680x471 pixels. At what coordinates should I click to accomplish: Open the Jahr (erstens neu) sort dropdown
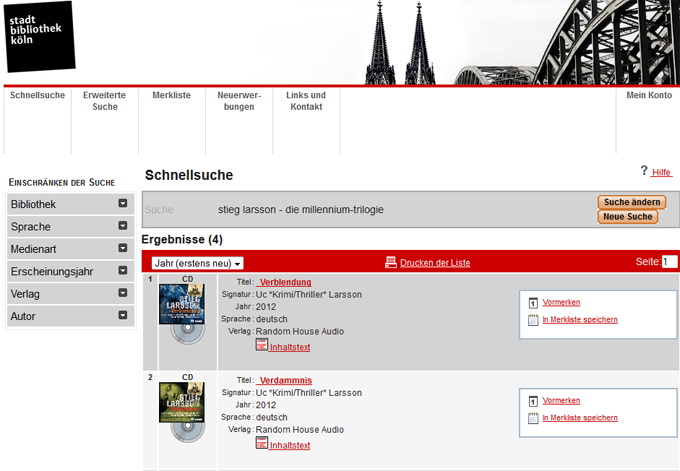199,263
